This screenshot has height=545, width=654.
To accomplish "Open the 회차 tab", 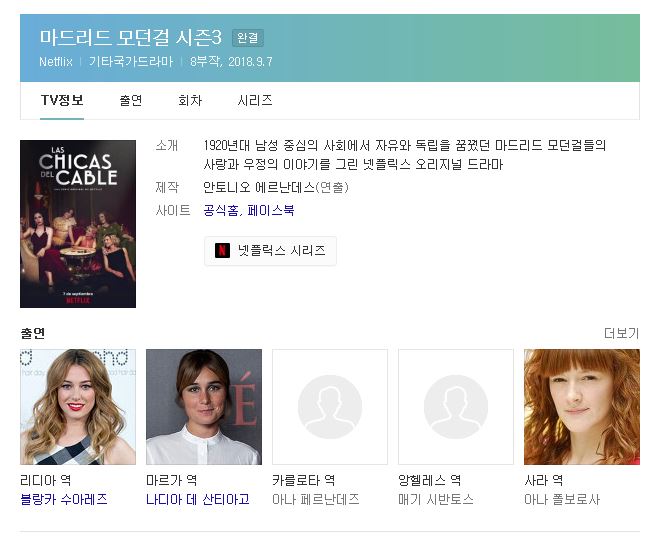I will tap(190, 100).
